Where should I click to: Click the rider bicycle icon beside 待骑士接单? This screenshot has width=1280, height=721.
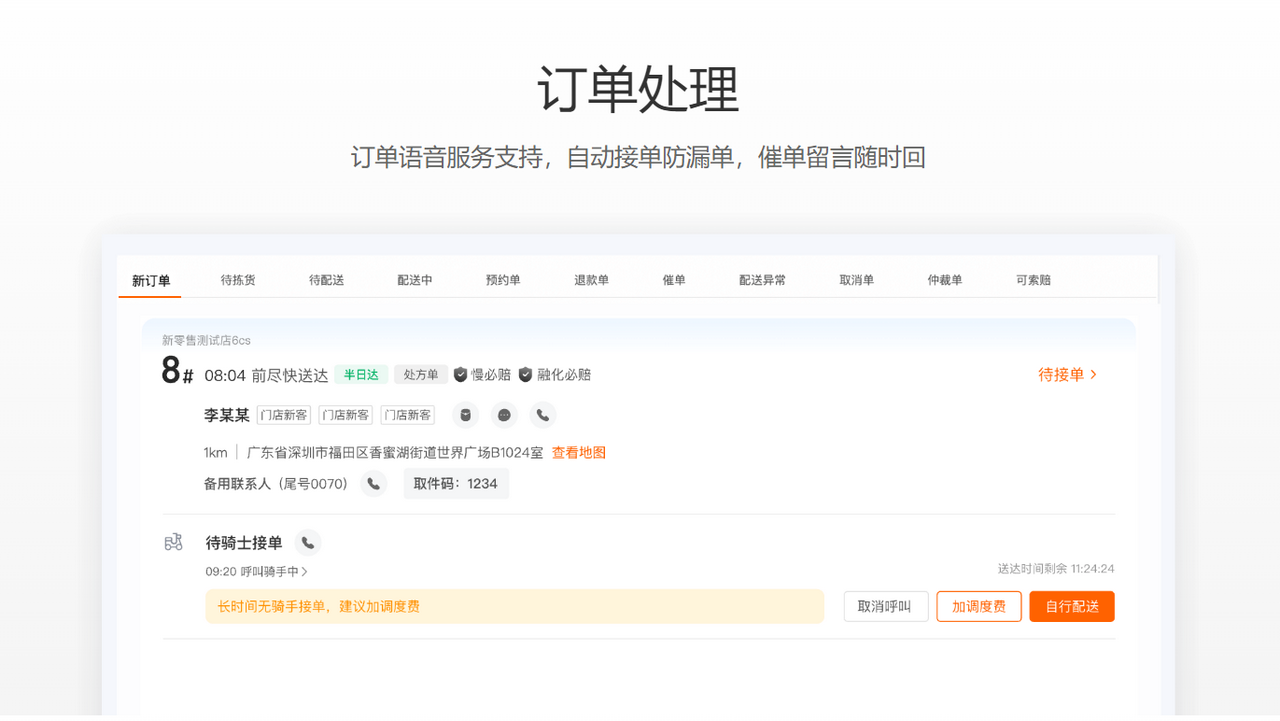tap(173, 541)
